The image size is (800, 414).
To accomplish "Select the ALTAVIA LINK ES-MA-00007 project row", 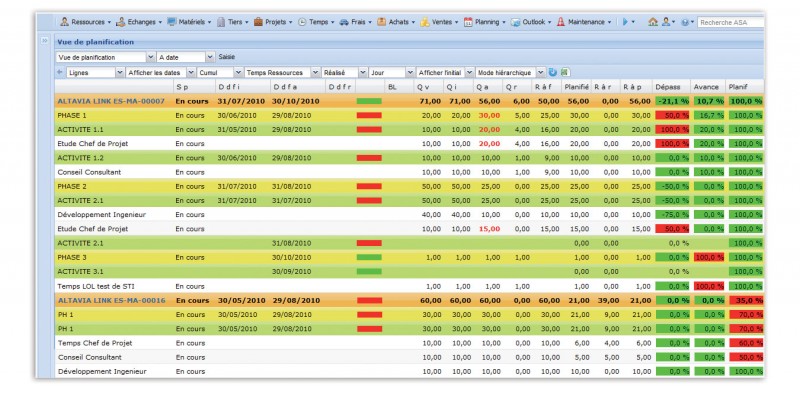I will tap(111, 101).
